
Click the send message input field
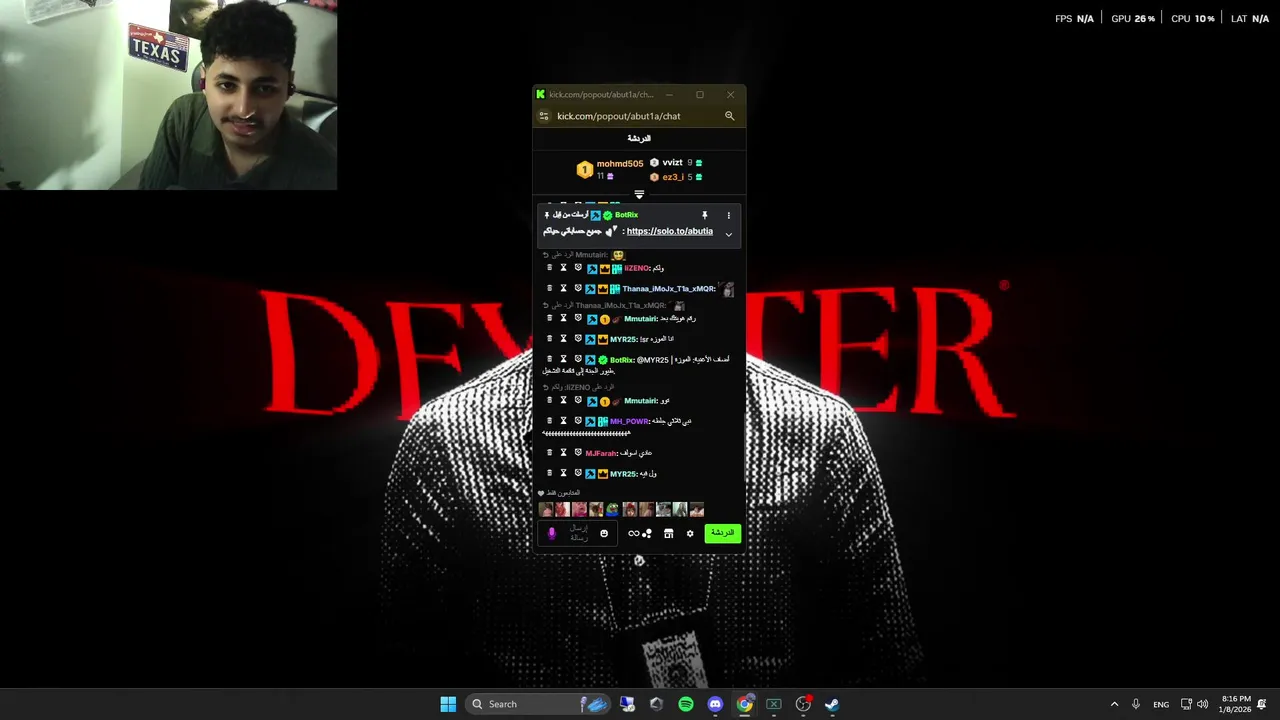click(579, 533)
